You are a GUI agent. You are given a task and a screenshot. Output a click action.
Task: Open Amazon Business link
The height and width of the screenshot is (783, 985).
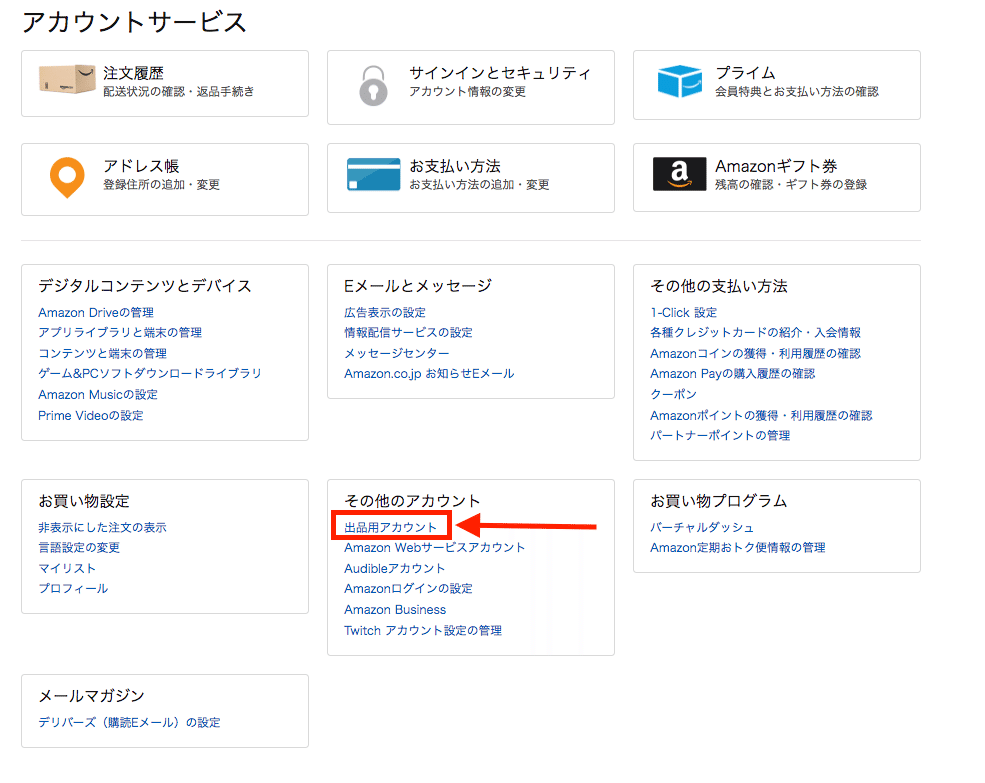395,610
